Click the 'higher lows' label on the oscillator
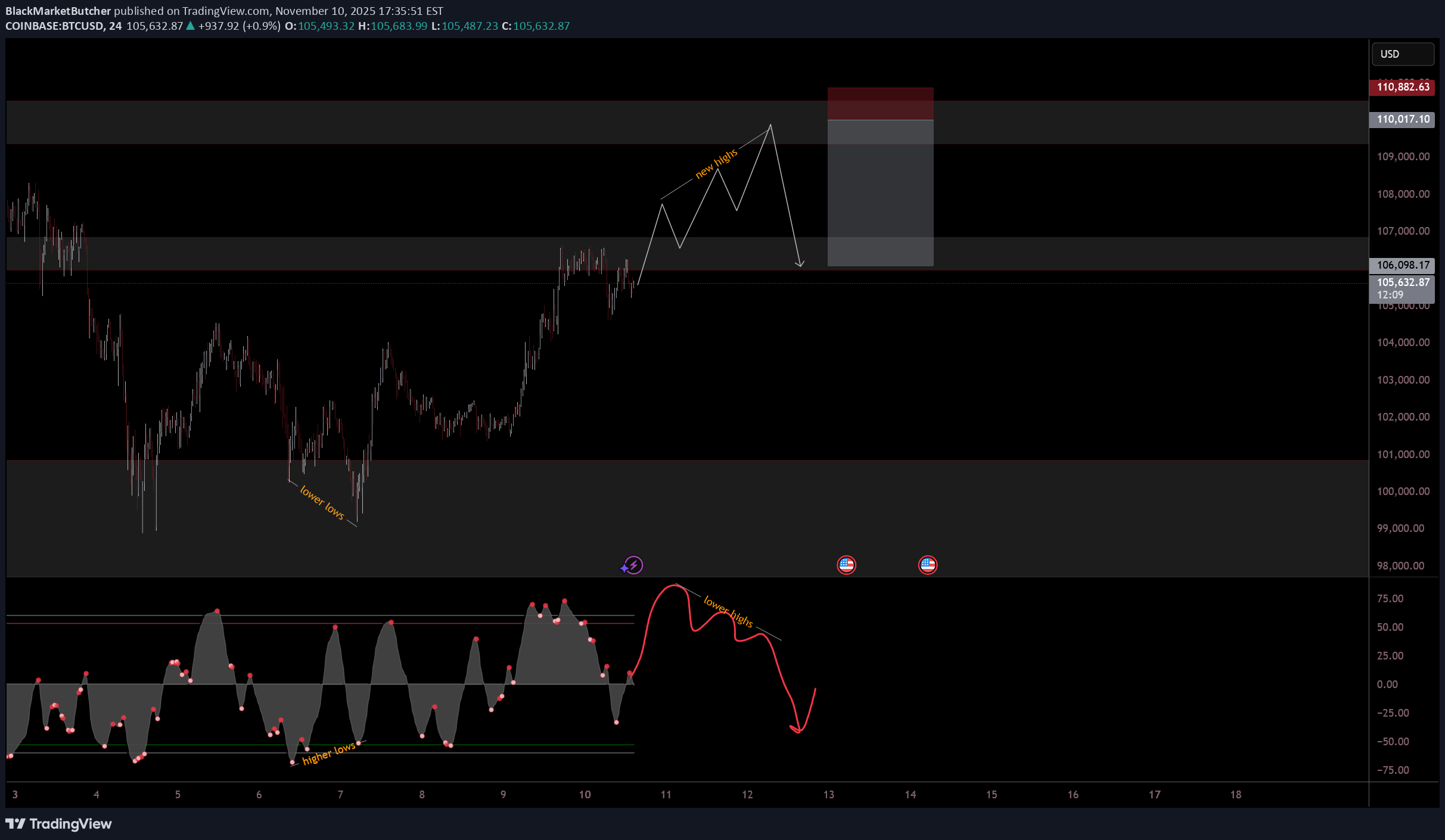 328,754
